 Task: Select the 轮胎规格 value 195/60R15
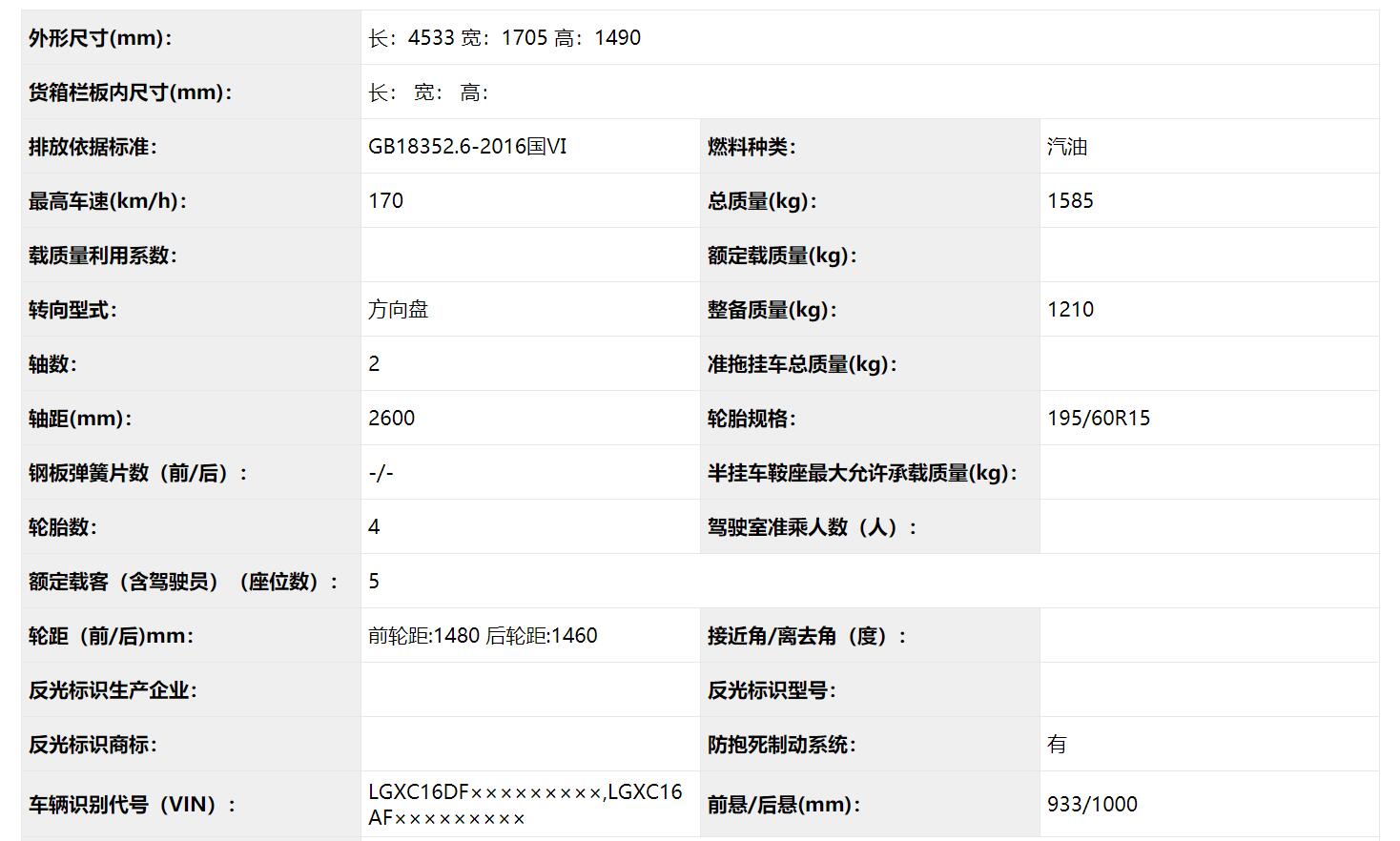[1093, 418]
